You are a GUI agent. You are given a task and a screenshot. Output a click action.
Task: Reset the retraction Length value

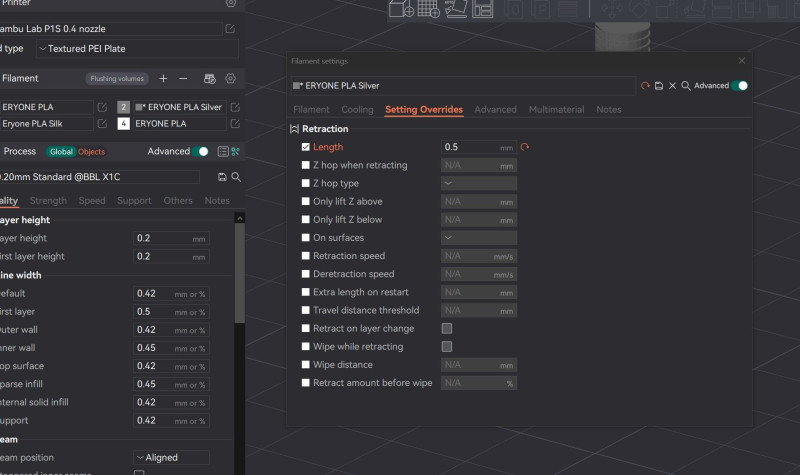525,147
